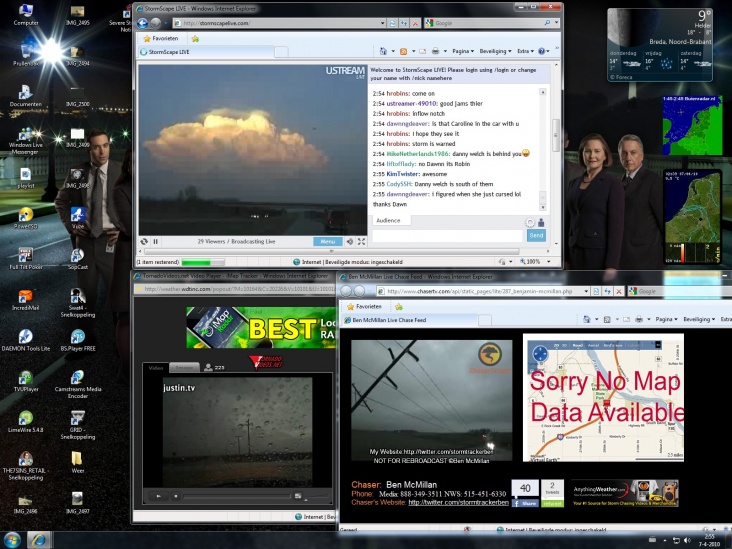Switch the Ustream video to fullscreen

(361, 241)
